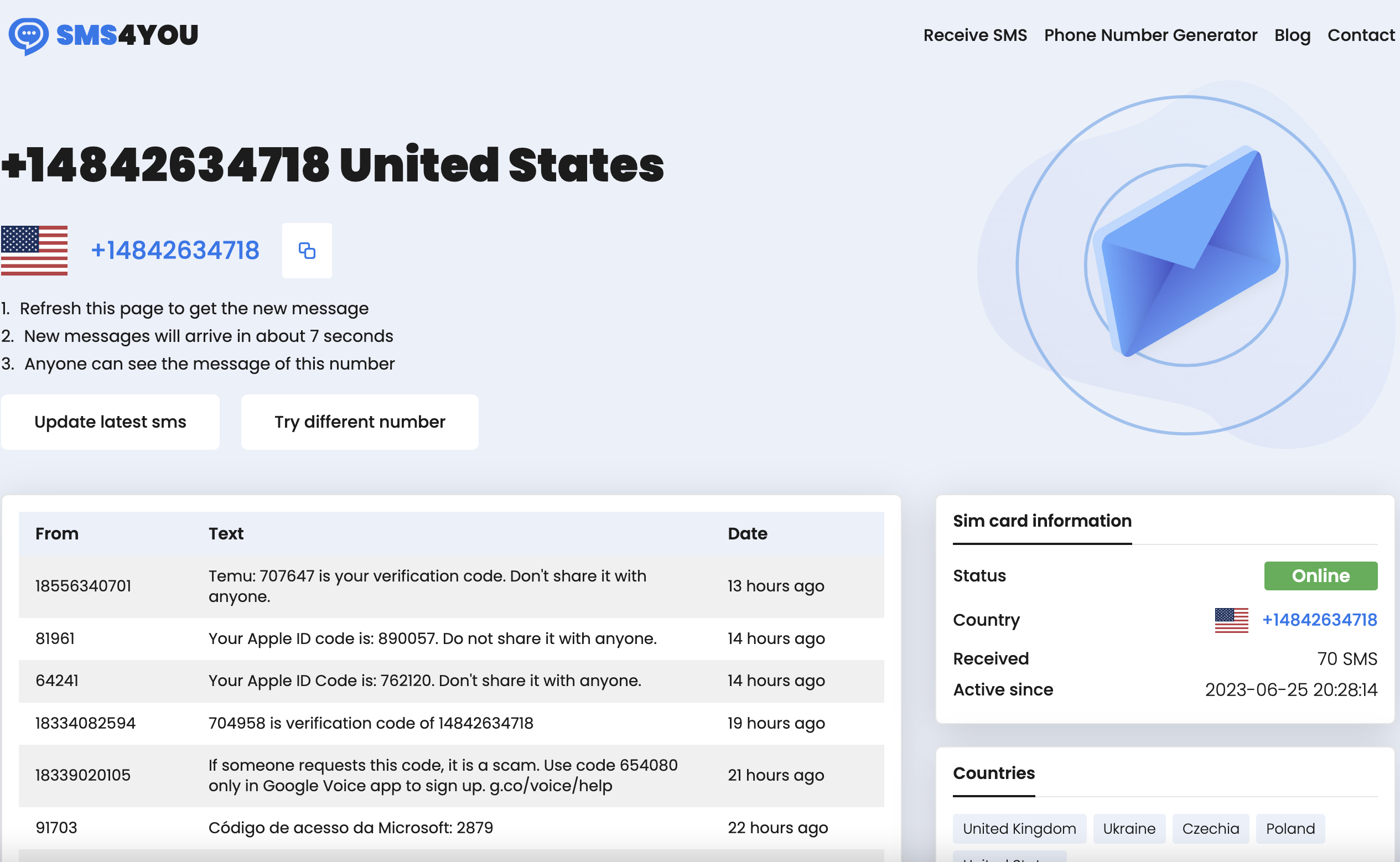Click the Received label in Sim card information
Screen dimensions: 1400x862
tap(991, 659)
